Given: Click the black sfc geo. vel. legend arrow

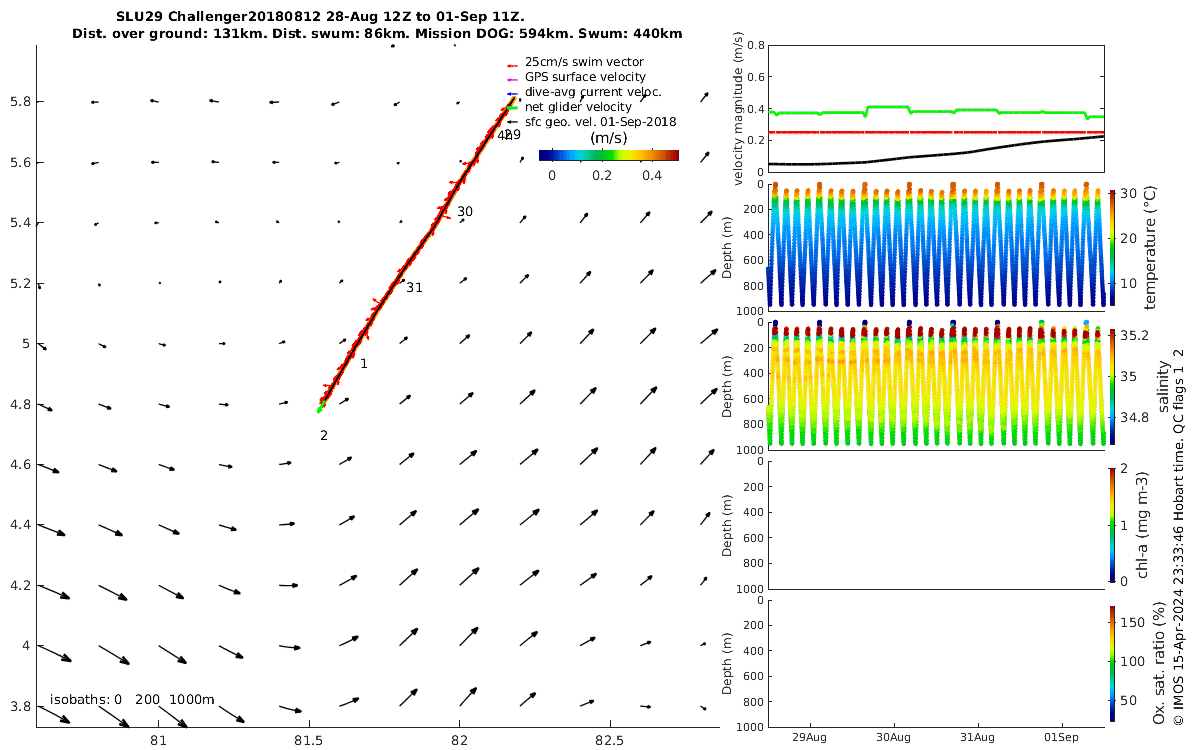Looking at the screenshot, I should tap(511, 123).
